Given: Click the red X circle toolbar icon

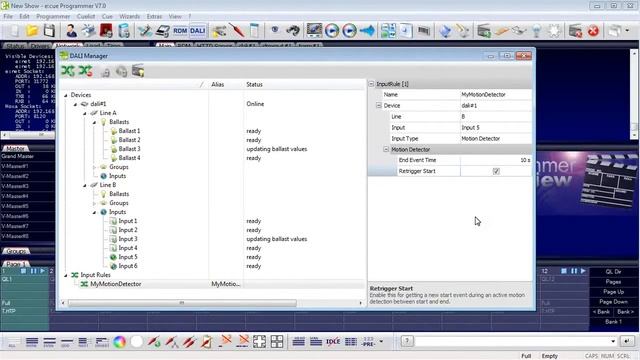Looking at the screenshot, I should coord(593,31).
